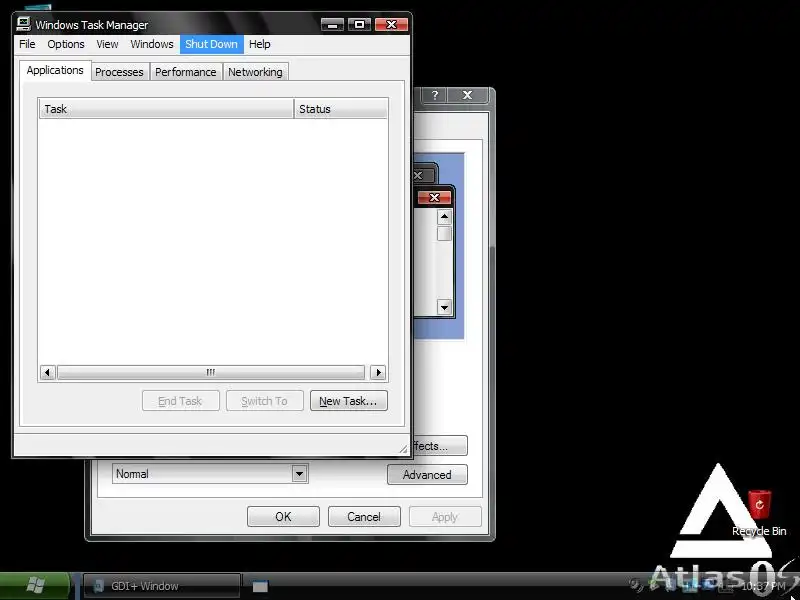
Task: Open the Normal dropdown in background dialog
Action: (x=210, y=474)
